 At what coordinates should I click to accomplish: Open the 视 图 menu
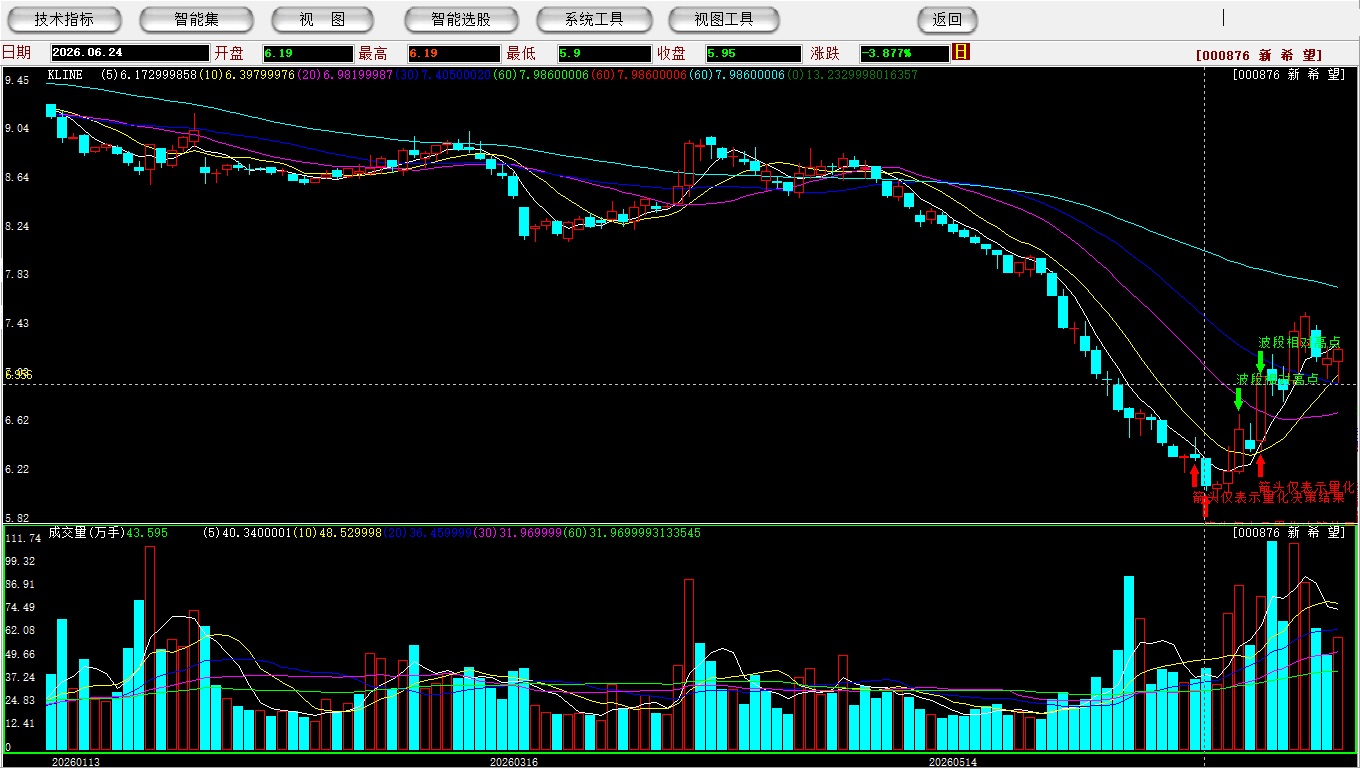coord(322,19)
